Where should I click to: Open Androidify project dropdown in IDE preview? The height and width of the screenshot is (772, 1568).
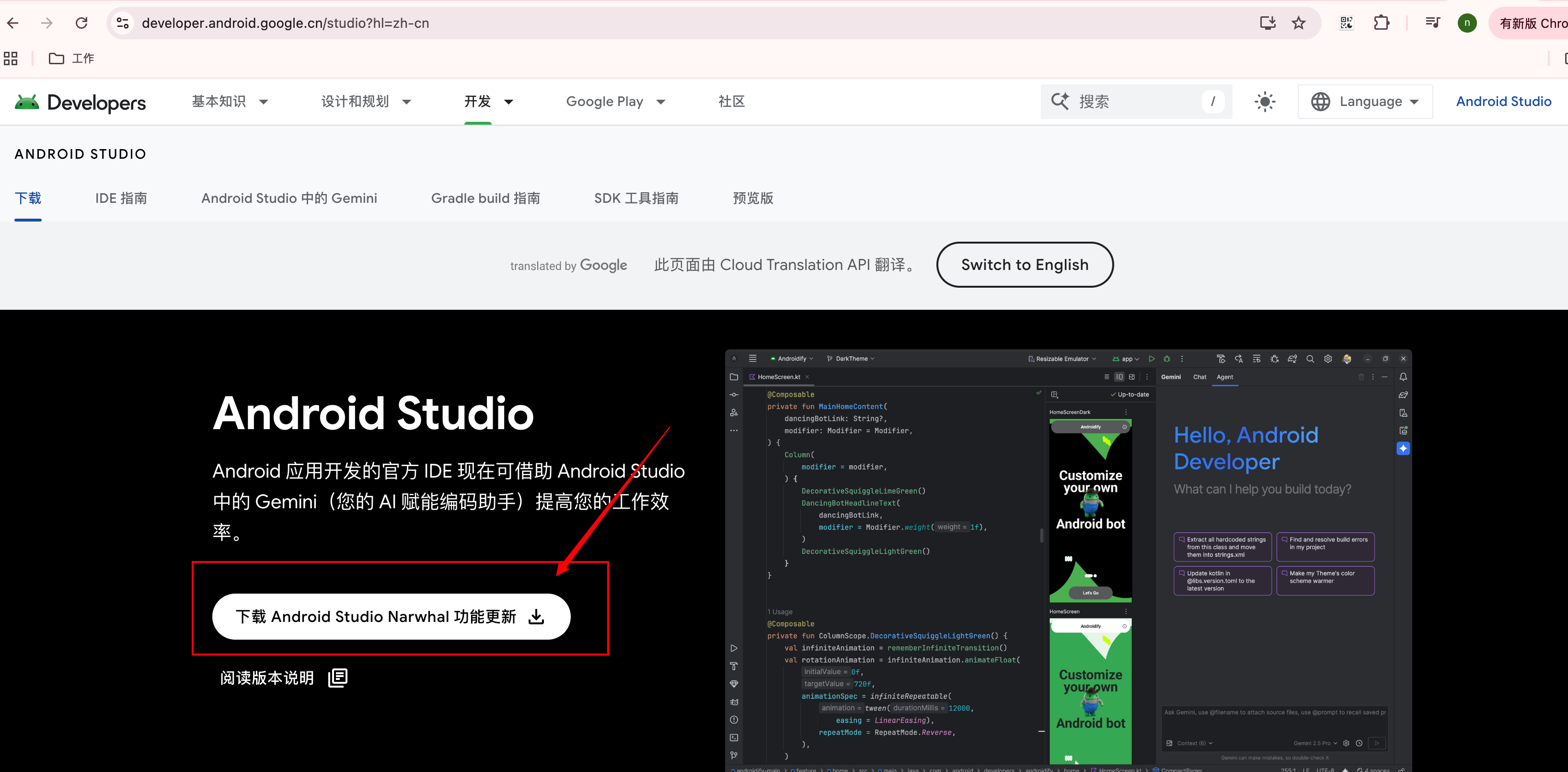(x=792, y=359)
